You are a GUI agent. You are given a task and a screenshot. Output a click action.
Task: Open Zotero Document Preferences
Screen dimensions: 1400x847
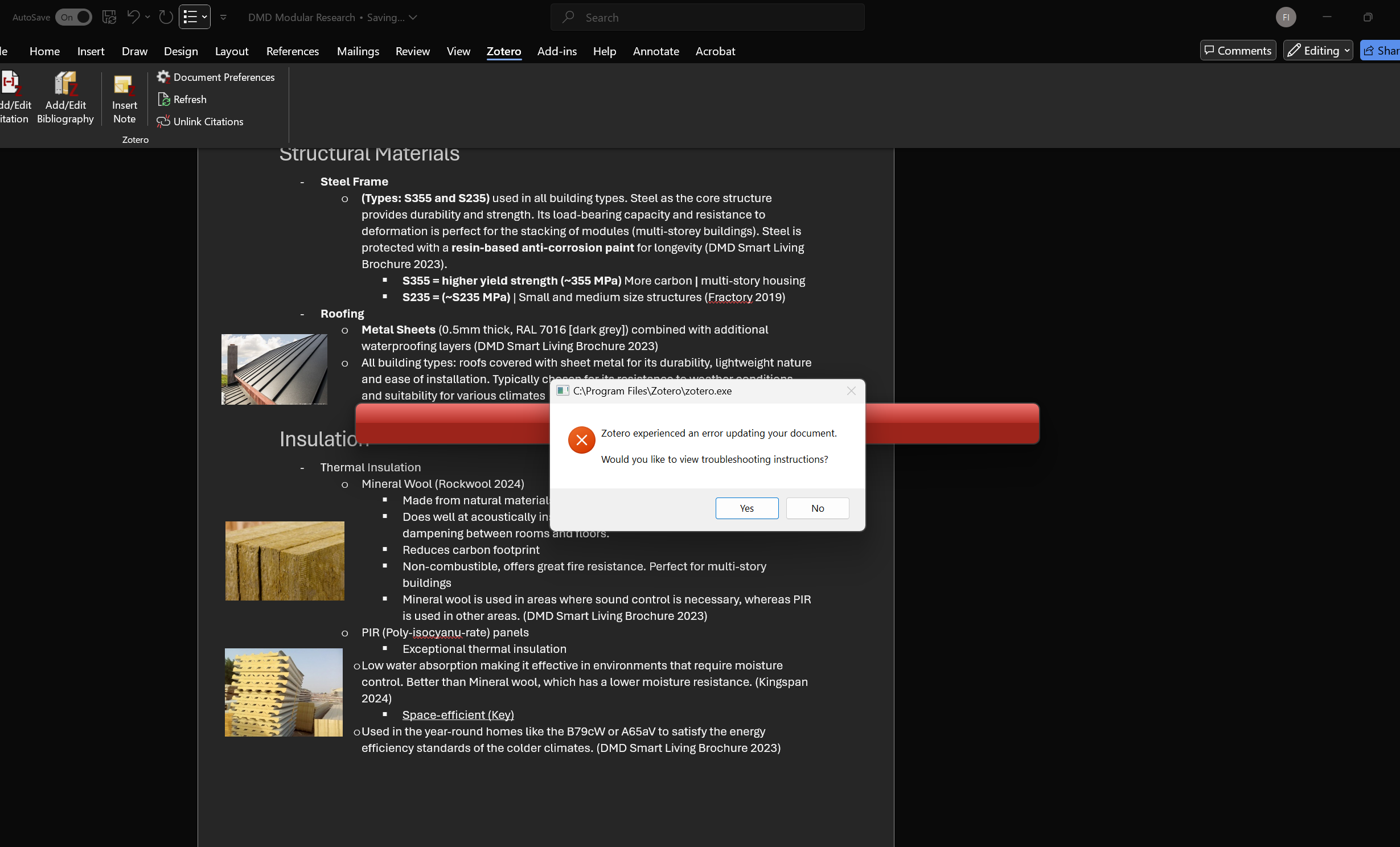216,77
